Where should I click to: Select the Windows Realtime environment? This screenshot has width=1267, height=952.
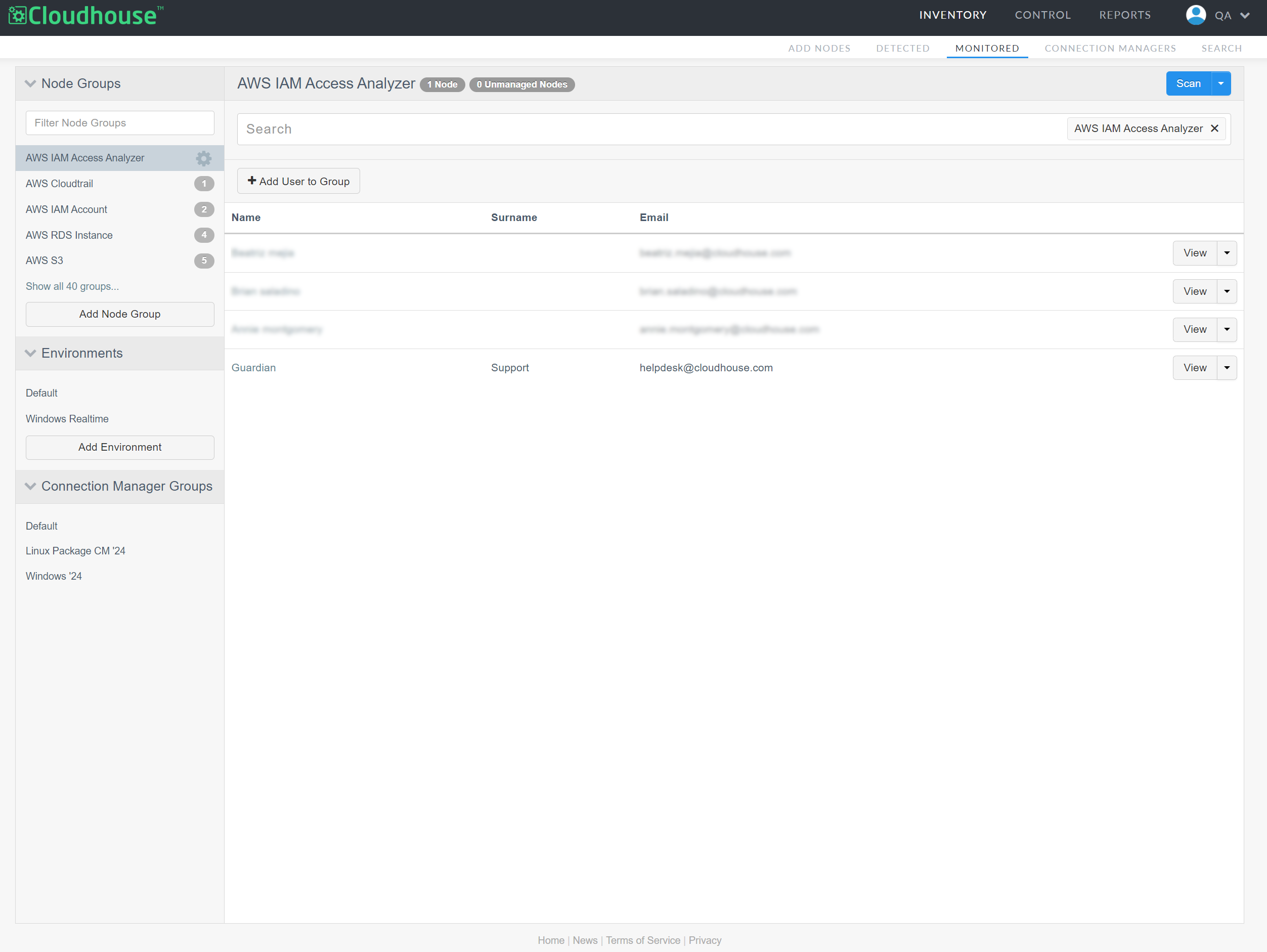click(67, 419)
